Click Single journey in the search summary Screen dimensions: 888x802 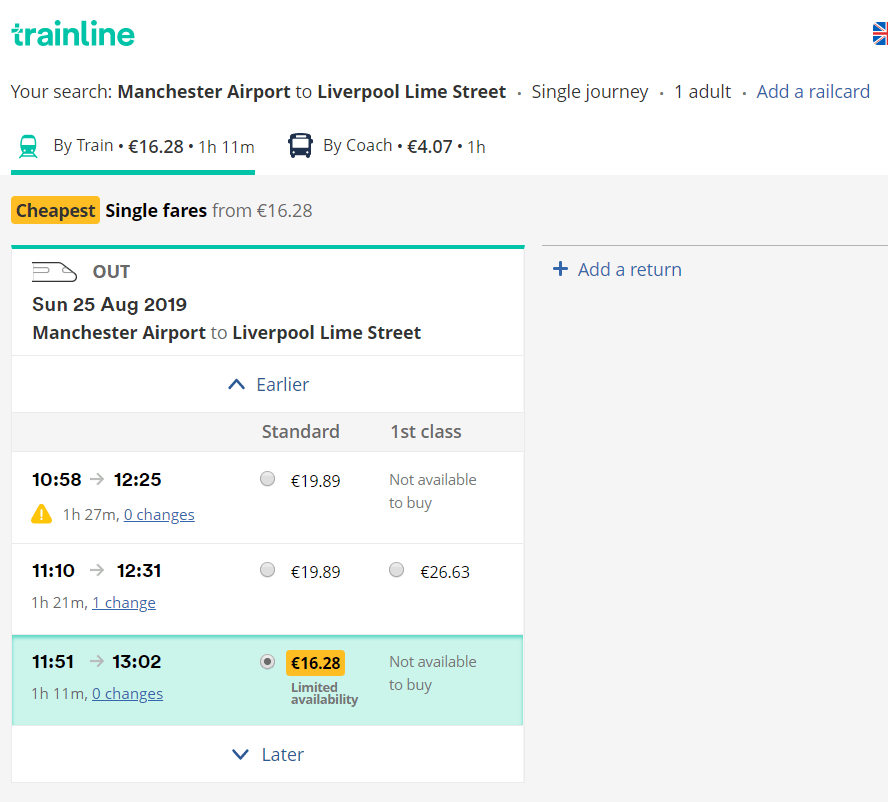coord(590,91)
